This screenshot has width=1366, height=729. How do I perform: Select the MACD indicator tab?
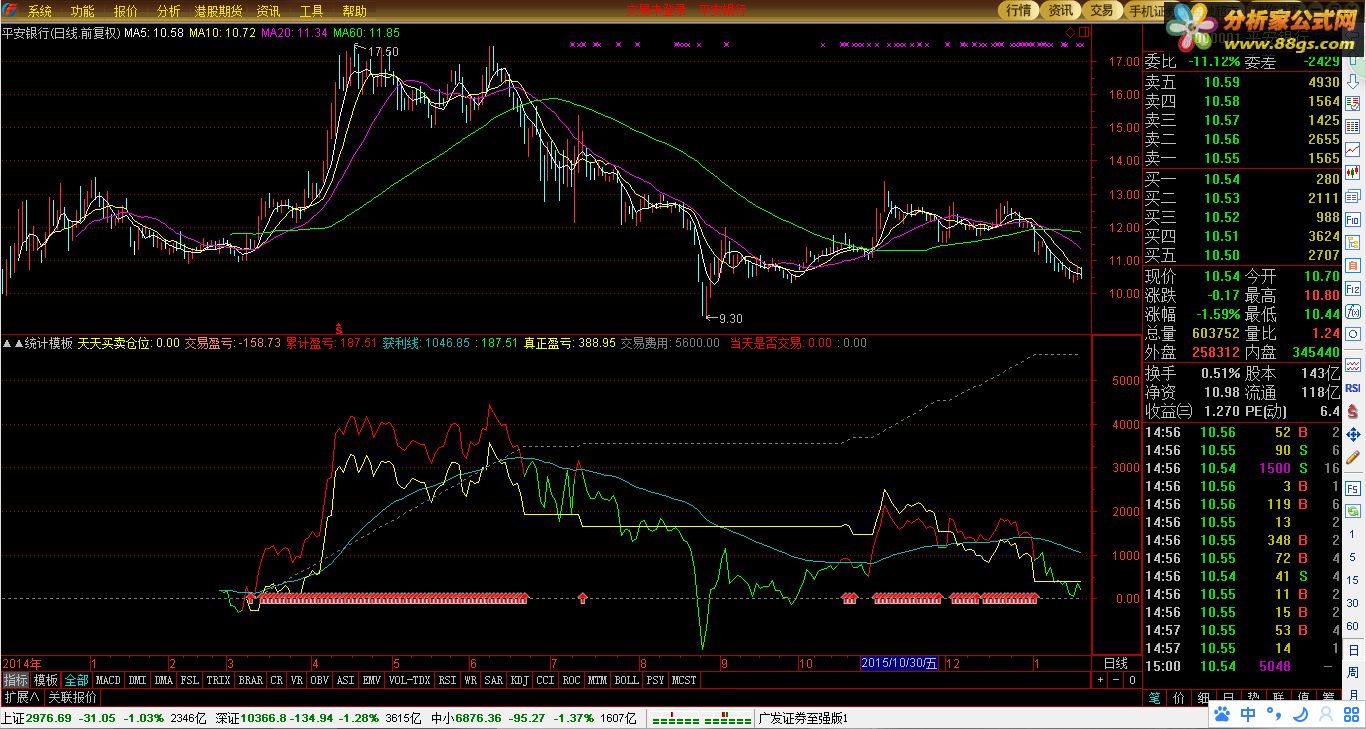pyautogui.click(x=108, y=680)
